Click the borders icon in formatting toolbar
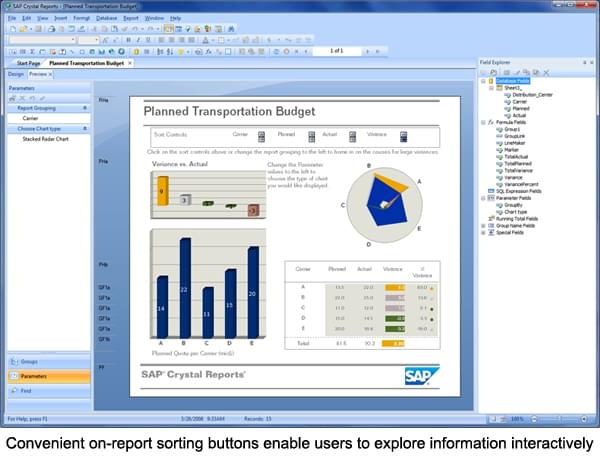 pos(221,40)
